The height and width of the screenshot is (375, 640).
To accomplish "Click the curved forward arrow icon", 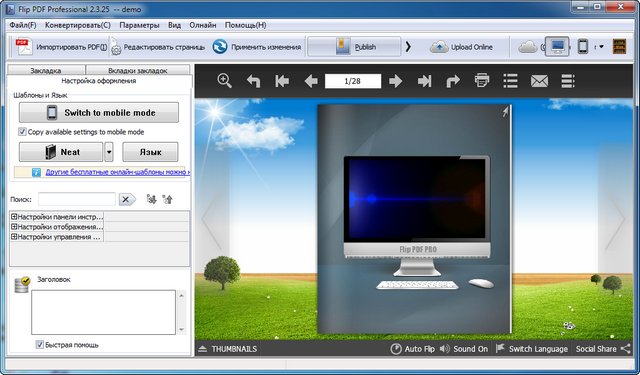I will coord(453,81).
